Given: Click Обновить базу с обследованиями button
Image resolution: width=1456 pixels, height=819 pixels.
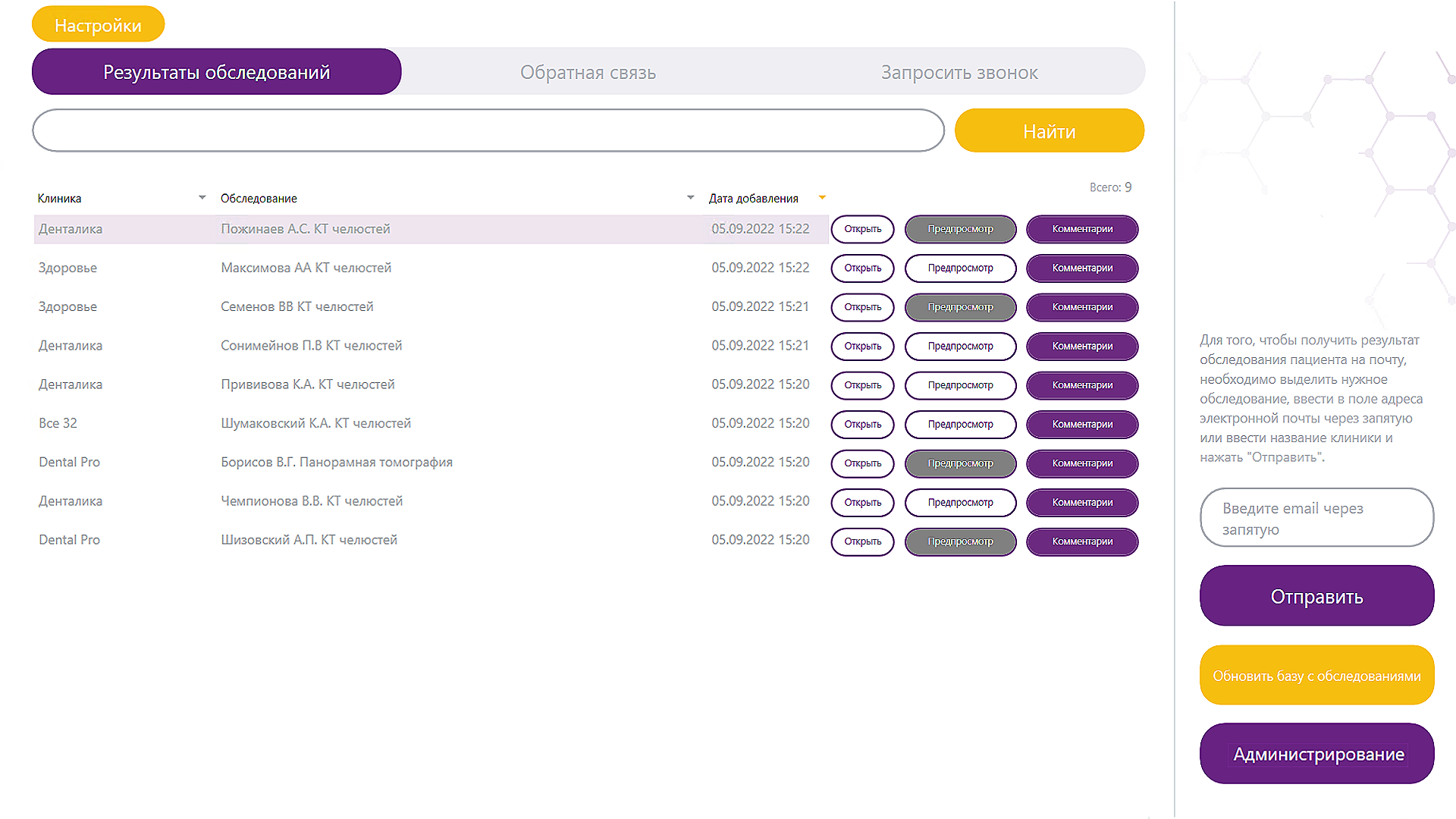Looking at the screenshot, I should click(x=1316, y=676).
